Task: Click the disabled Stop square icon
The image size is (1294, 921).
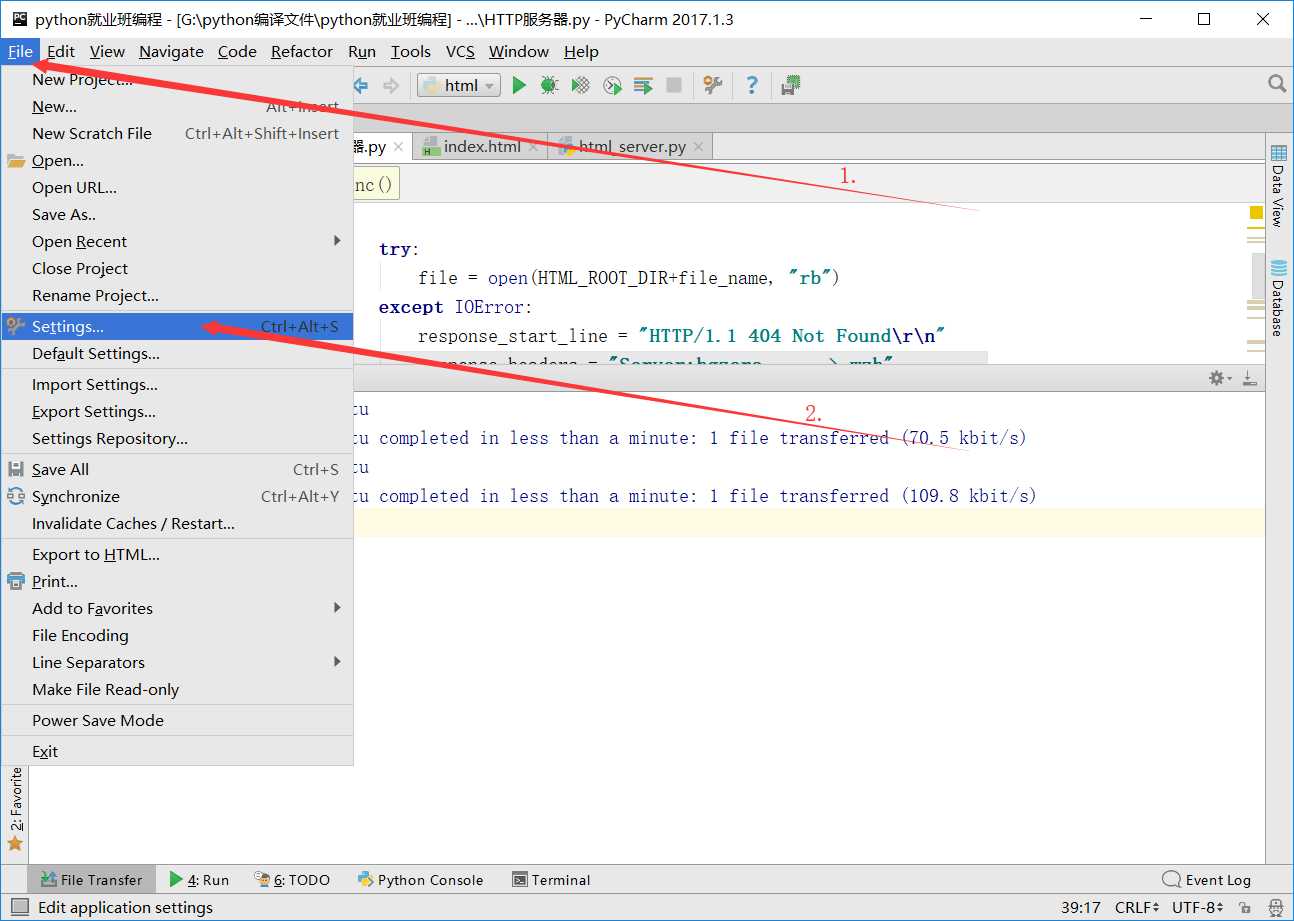Action: [x=674, y=86]
